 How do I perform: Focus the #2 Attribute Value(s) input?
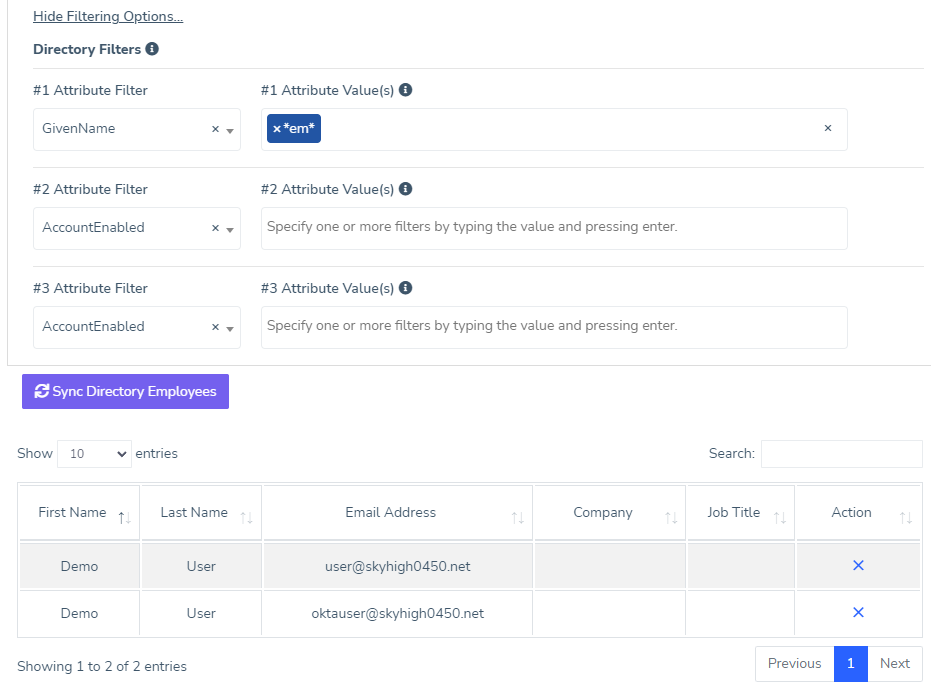[553, 228]
